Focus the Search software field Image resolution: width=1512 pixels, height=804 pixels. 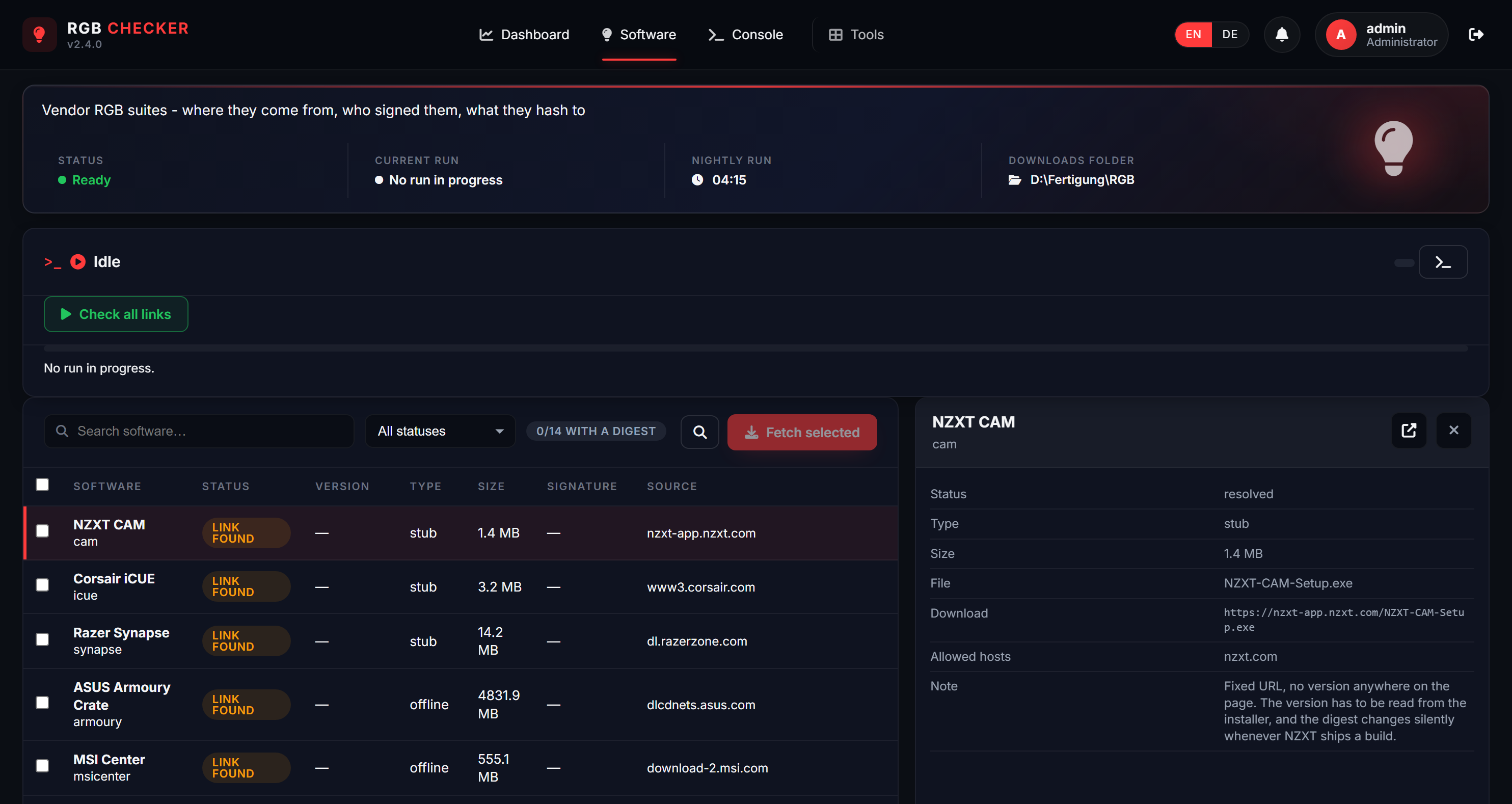click(x=199, y=432)
